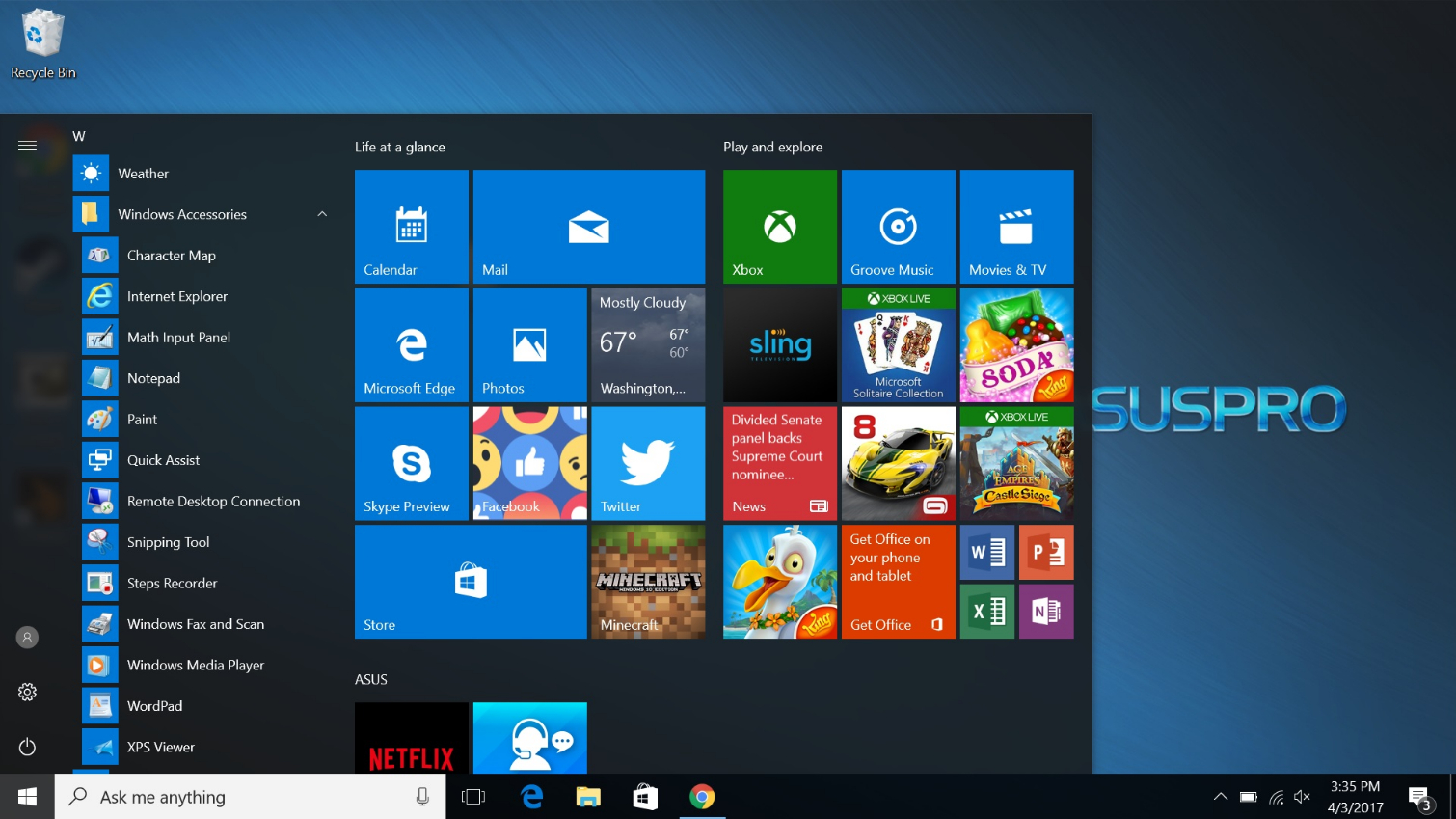Open the network Wi-Fi tray icon
Viewport: 1456px width, 819px height.
pyautogui.click(x=1276, y=797)
